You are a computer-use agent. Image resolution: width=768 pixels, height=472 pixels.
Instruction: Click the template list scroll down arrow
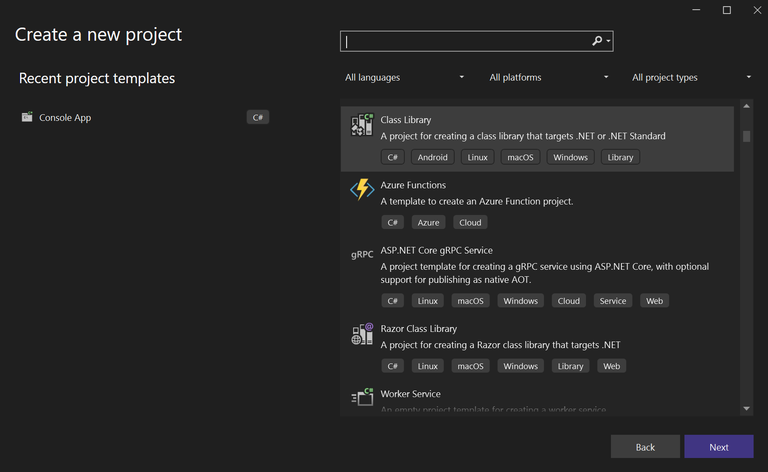(x=746, y=408)
